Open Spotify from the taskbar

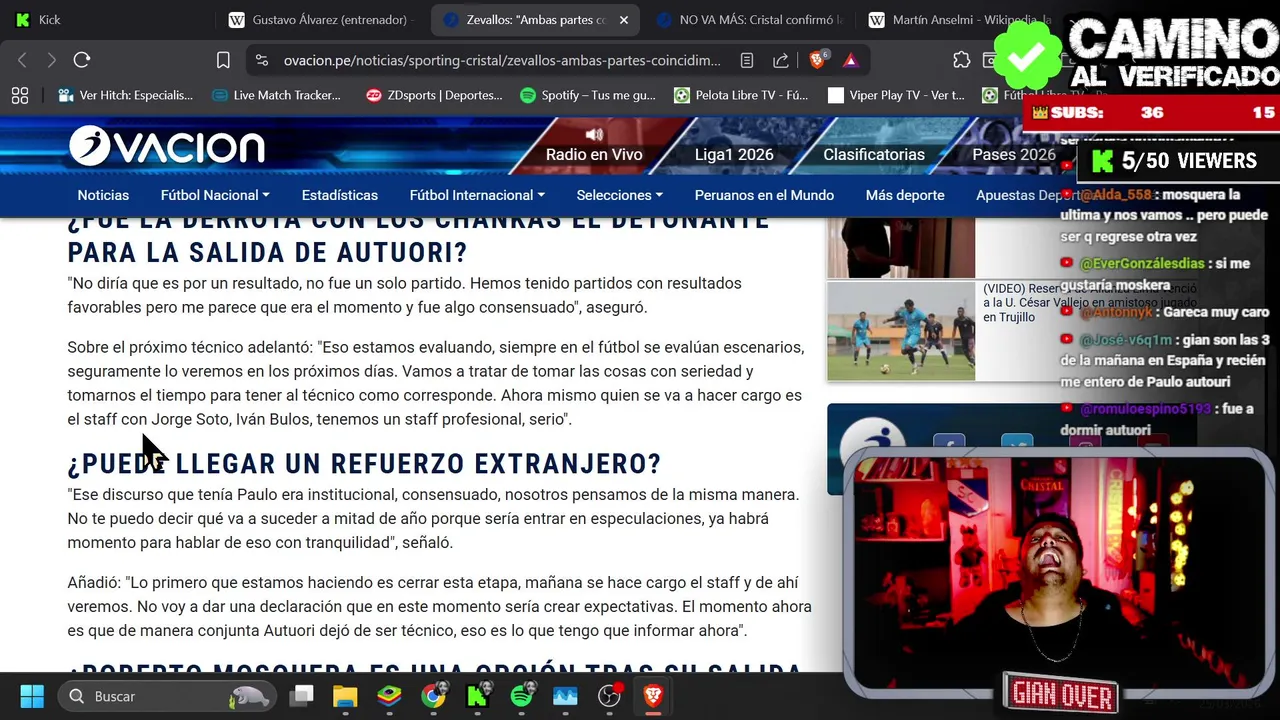click(x=521, y=696)
